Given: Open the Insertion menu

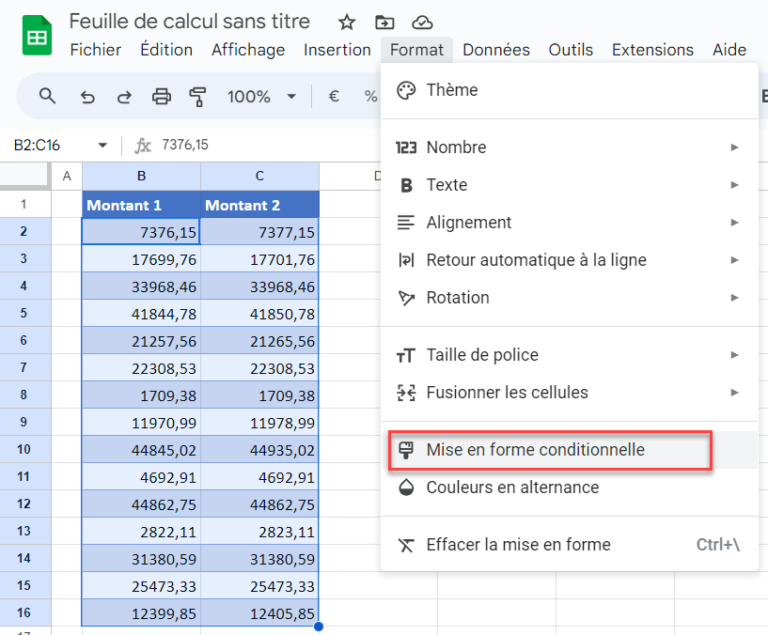Looking at the screenshot, I should click(337, 50).
